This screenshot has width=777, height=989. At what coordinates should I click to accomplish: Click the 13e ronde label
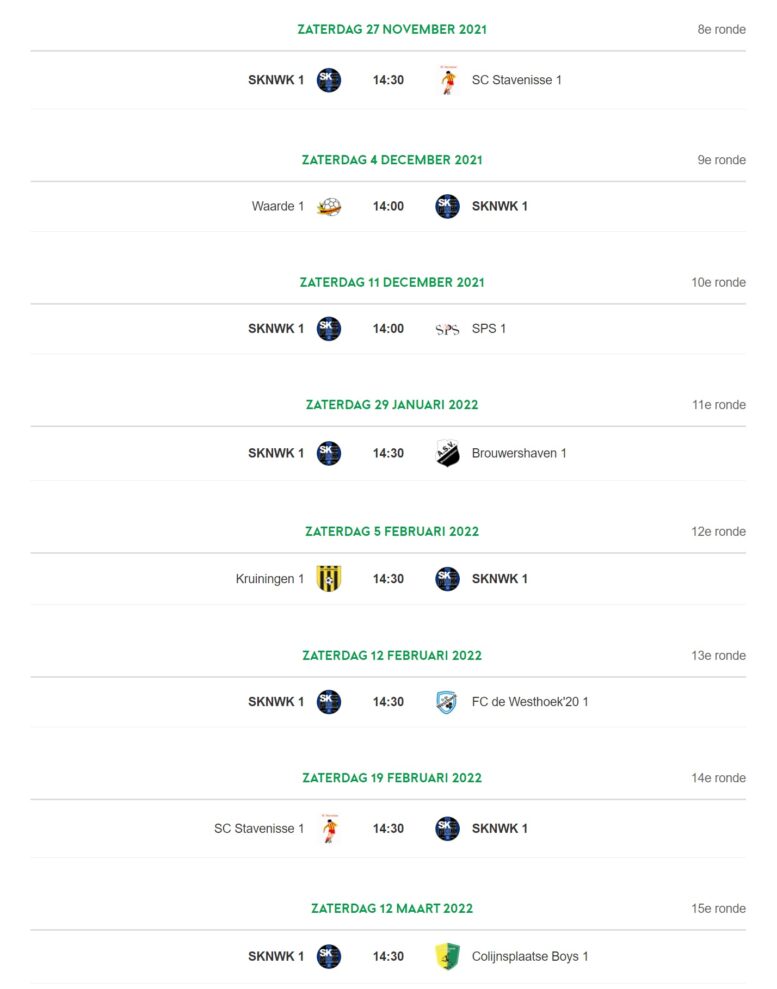pos(718,655)
